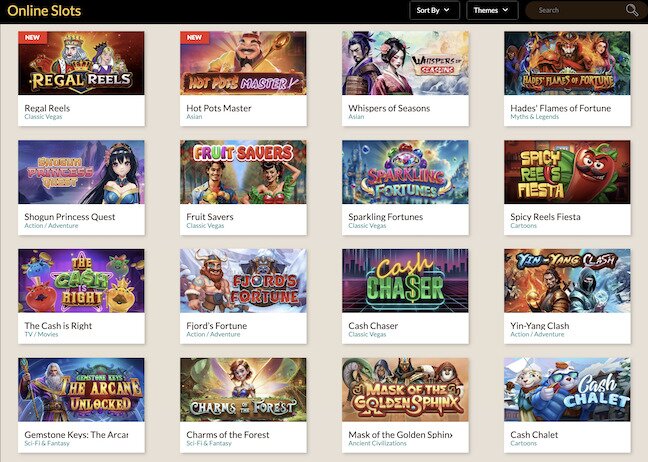
Task: Open the Cash Chaser neon thumbnail
Action: pyautogui.click(x=405, y=281)
